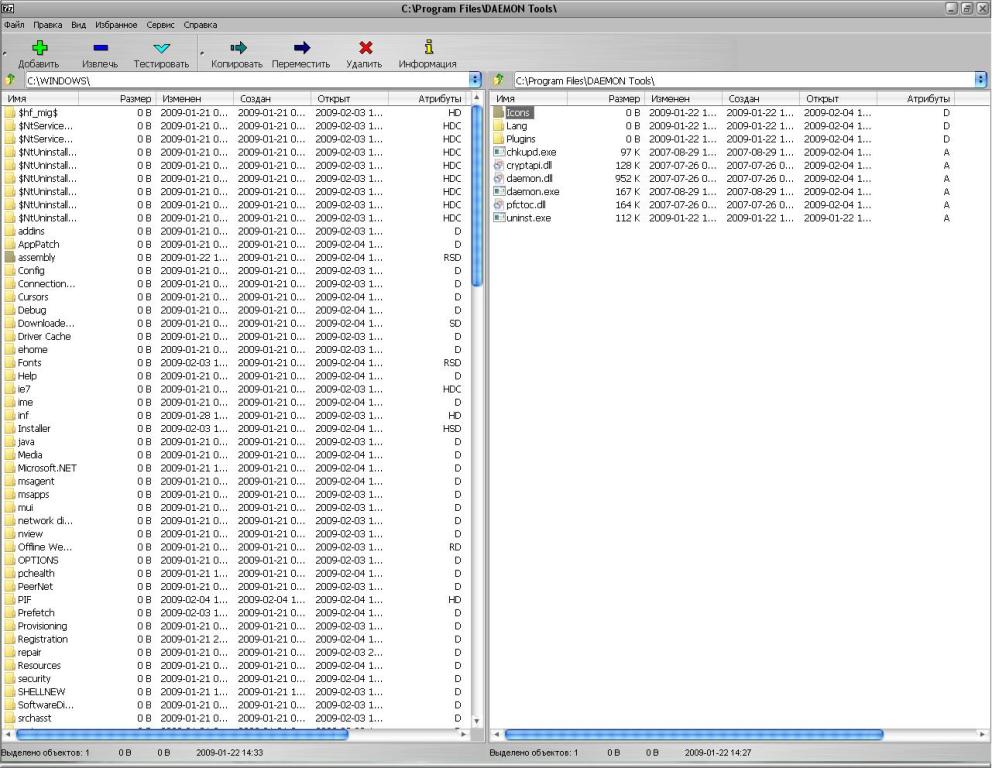Open the Справка menu
This screenshot has height=768, width=992.
[200, 25]
